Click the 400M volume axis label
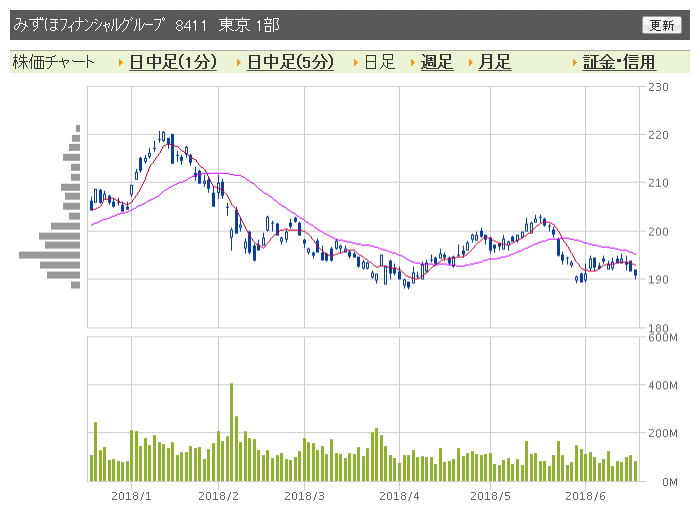 pos(662,385)
